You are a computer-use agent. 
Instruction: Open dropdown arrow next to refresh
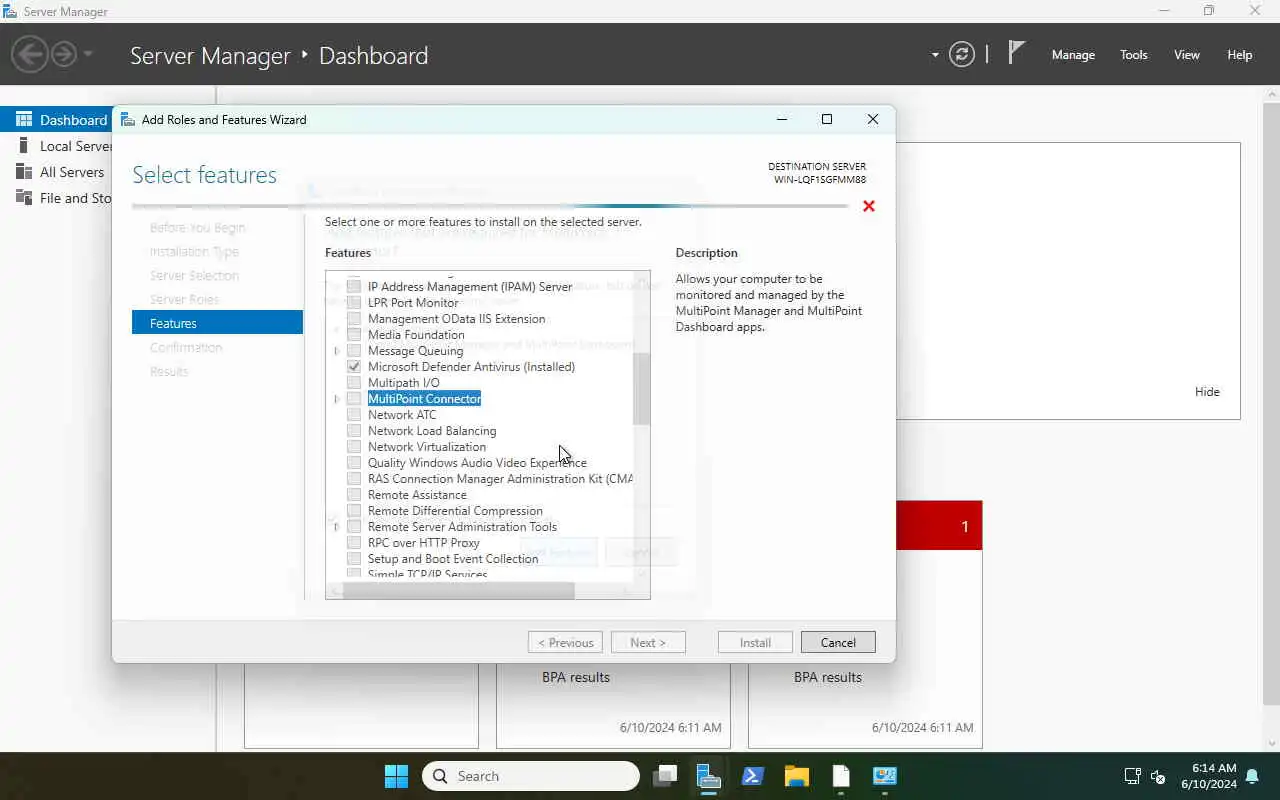point(935,55)
